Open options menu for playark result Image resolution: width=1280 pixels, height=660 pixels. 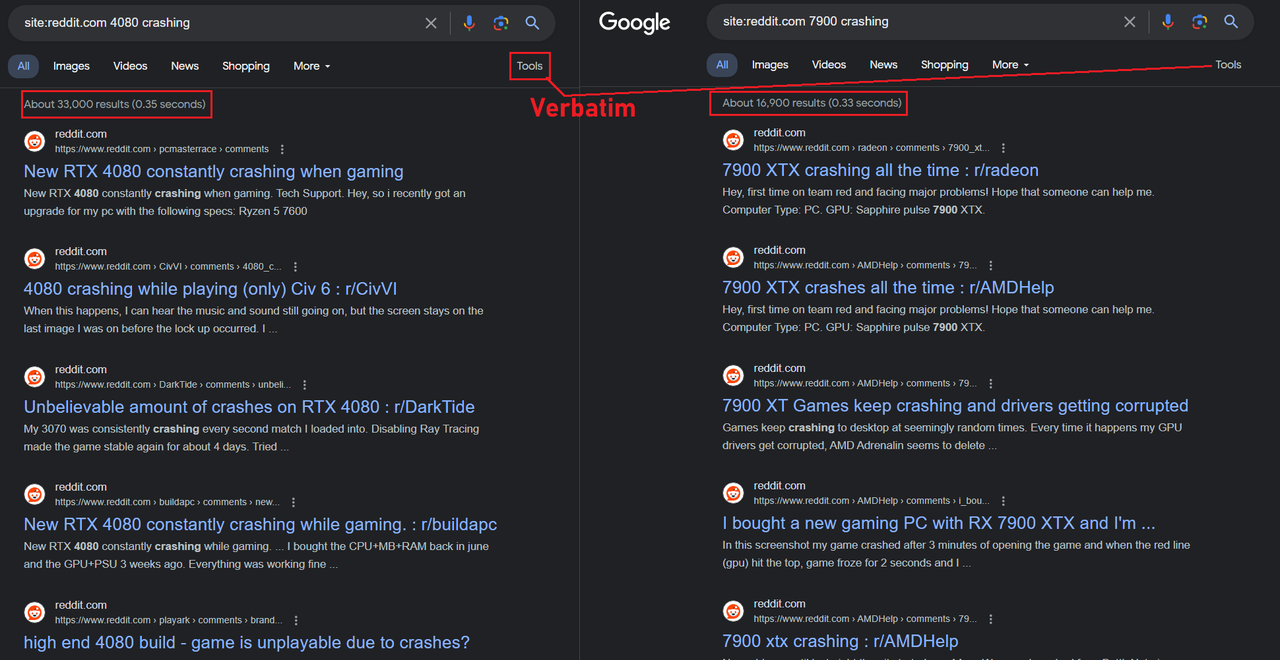[x=295, y=620]
